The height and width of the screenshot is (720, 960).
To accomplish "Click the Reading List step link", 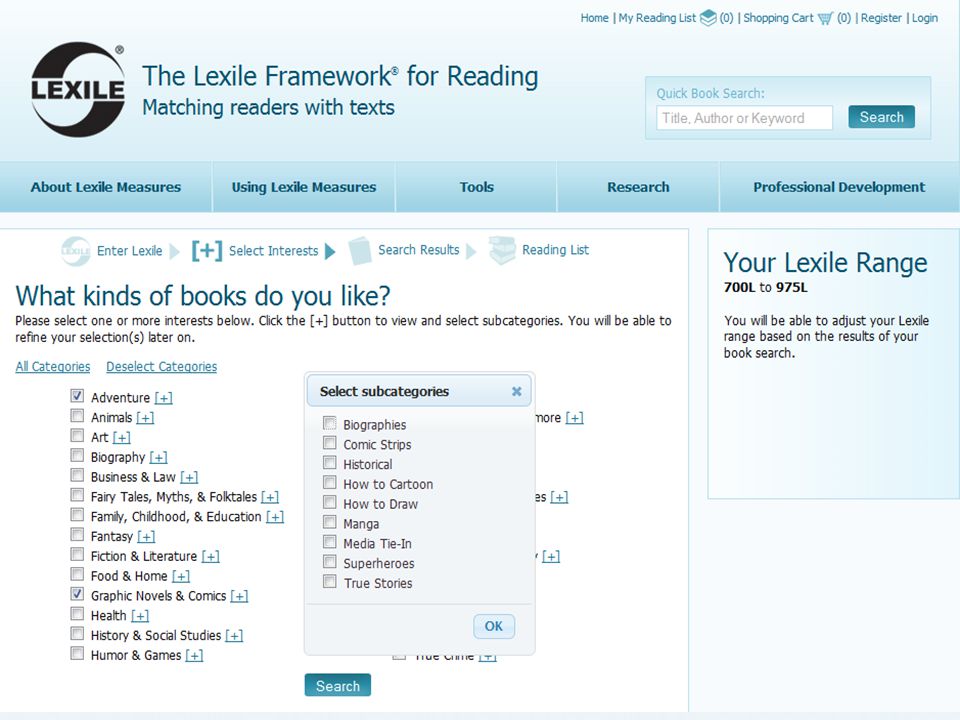I will 555,250.
